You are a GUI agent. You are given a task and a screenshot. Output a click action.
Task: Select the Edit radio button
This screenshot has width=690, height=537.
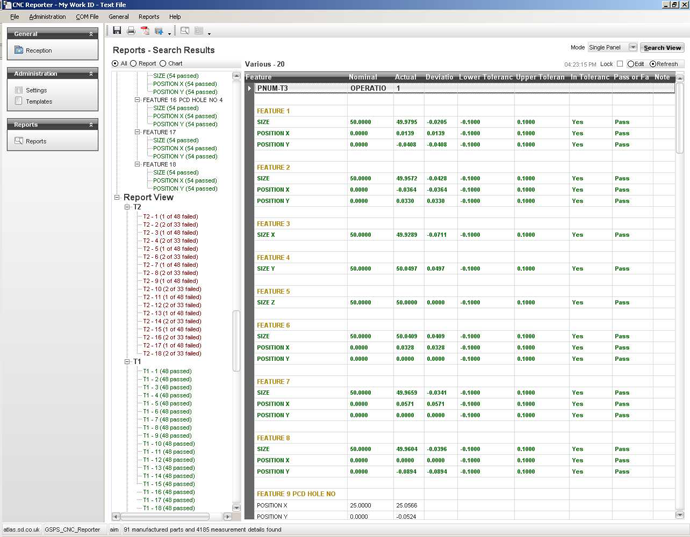(x=631, y=64)
